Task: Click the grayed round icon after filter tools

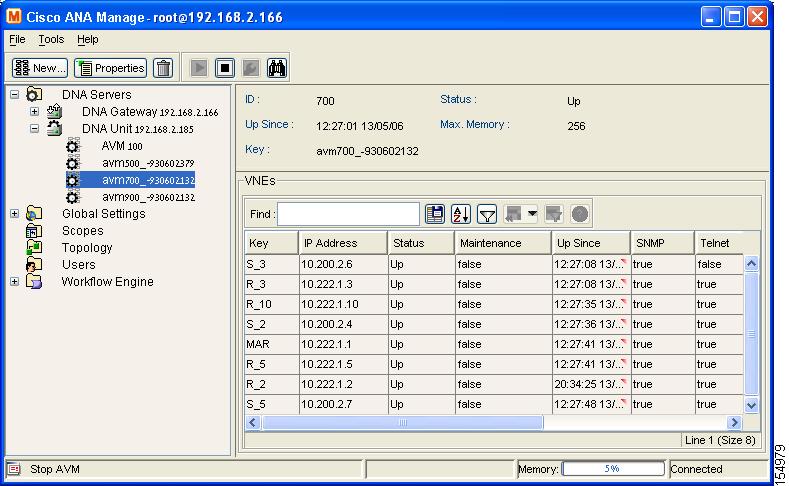Action: (x=580, y=214)
